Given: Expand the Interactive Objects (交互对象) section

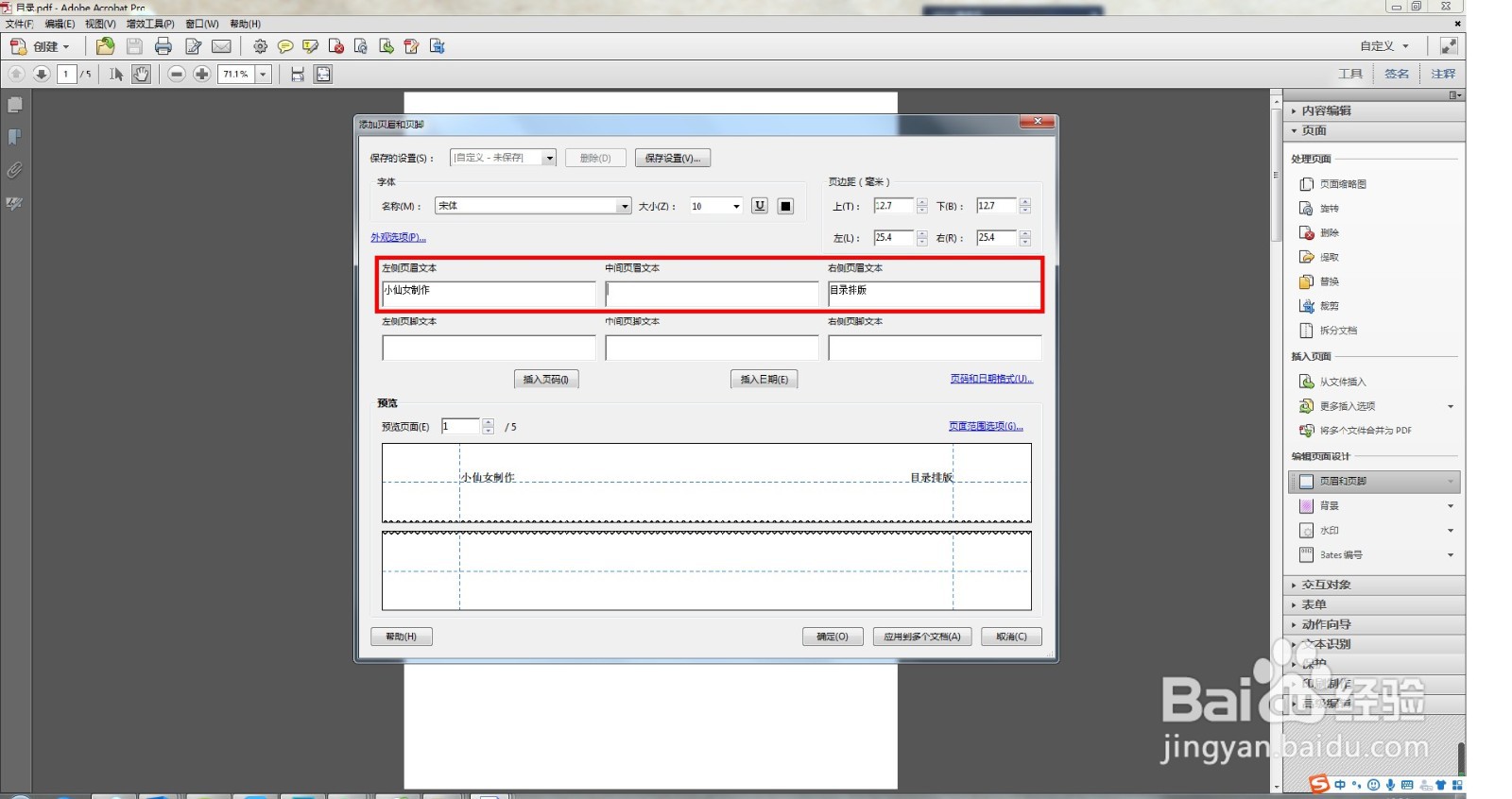Looking at the screenshot, I should [x=1373, y=585].
